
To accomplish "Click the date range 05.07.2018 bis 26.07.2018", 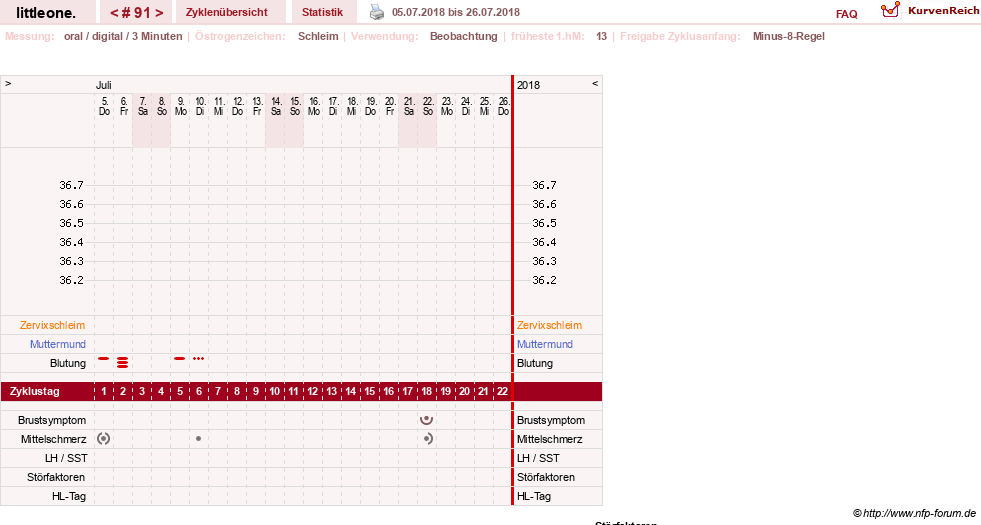I will [x=455, y=12].
